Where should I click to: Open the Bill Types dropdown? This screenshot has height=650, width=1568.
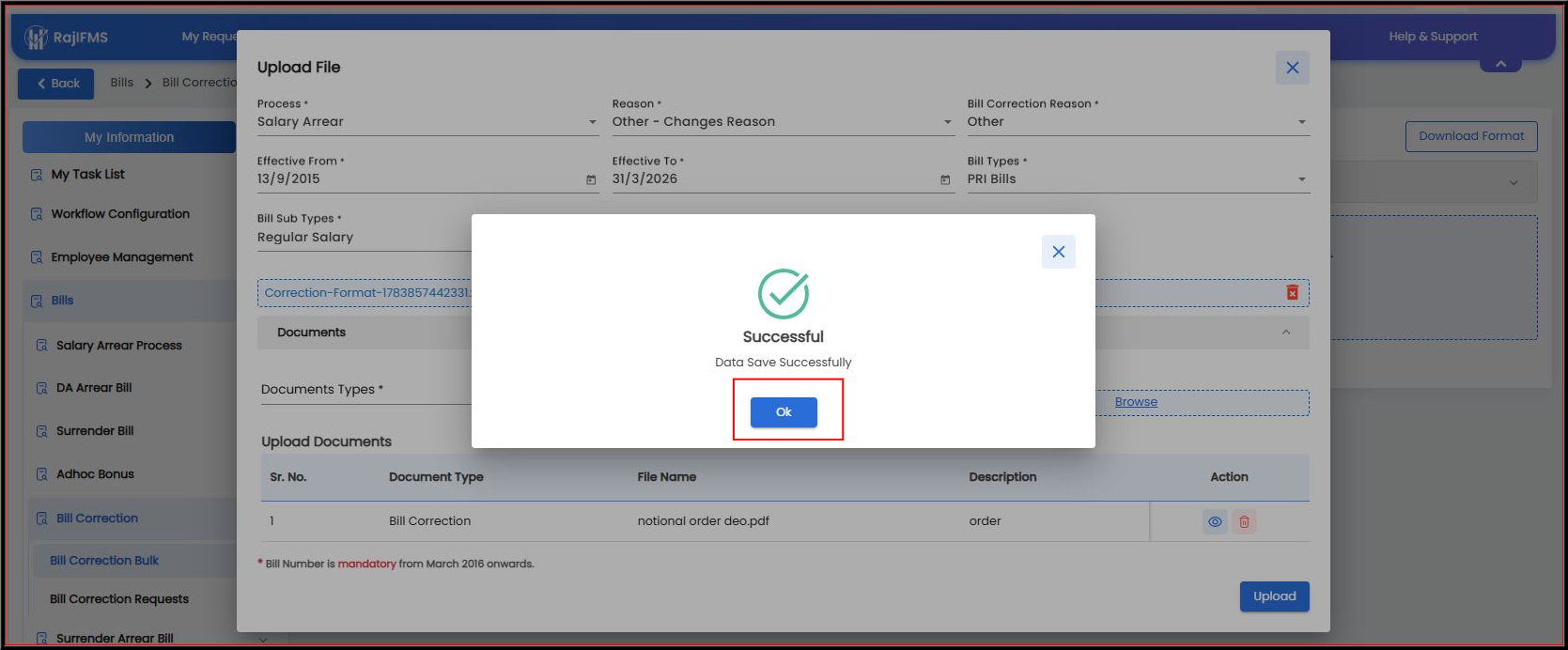coord(1302,179)
